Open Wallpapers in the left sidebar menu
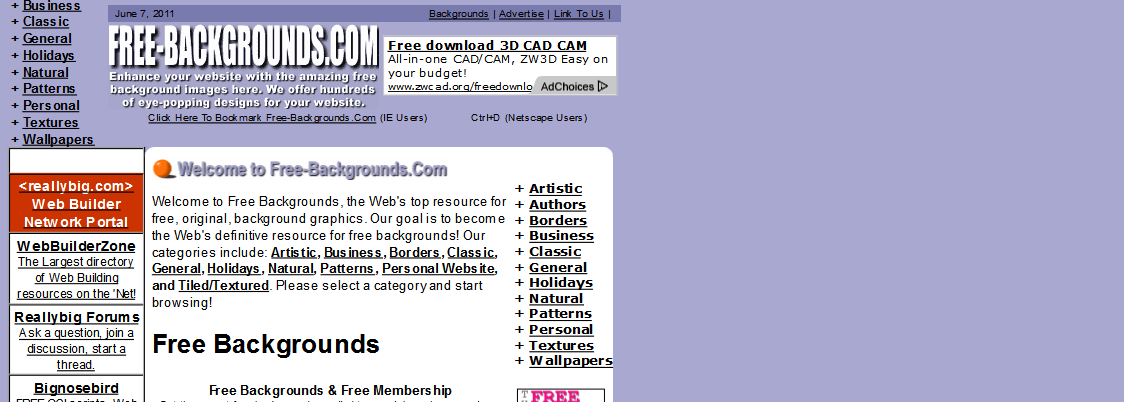The height and width of the screenshot is (402, 1124). tap(59, 140)
